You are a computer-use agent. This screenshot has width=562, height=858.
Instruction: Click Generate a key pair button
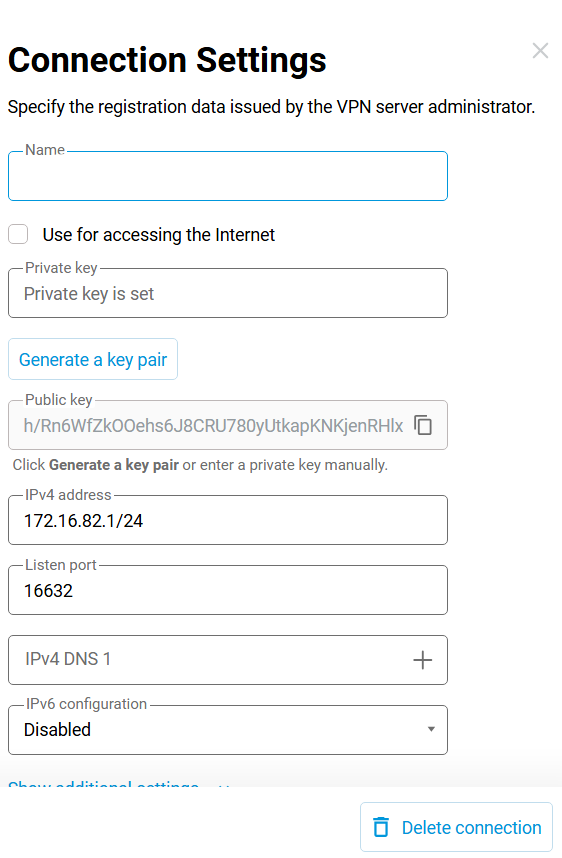(x=93, y=359)
